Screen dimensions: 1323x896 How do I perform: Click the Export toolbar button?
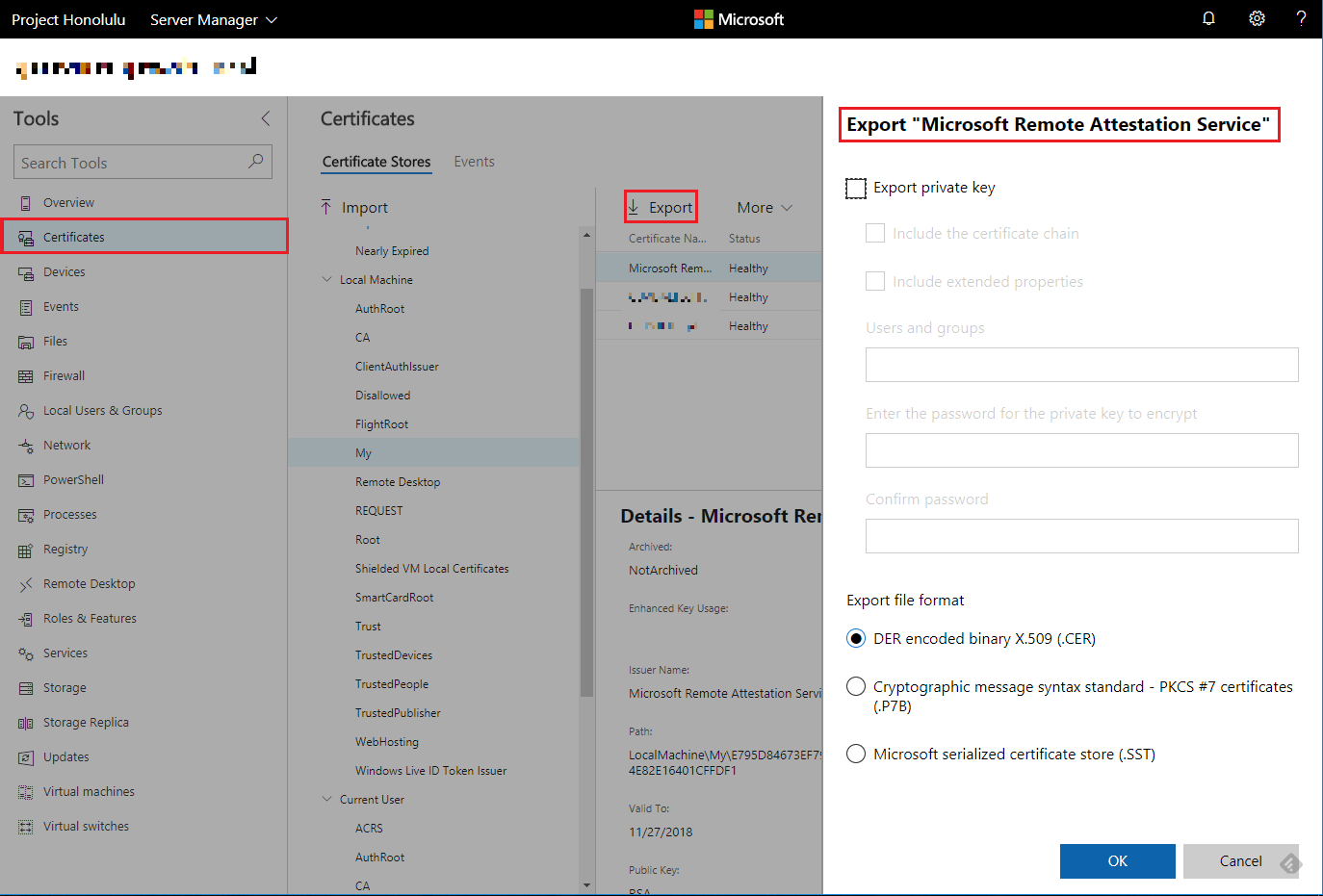coord(661,207)
